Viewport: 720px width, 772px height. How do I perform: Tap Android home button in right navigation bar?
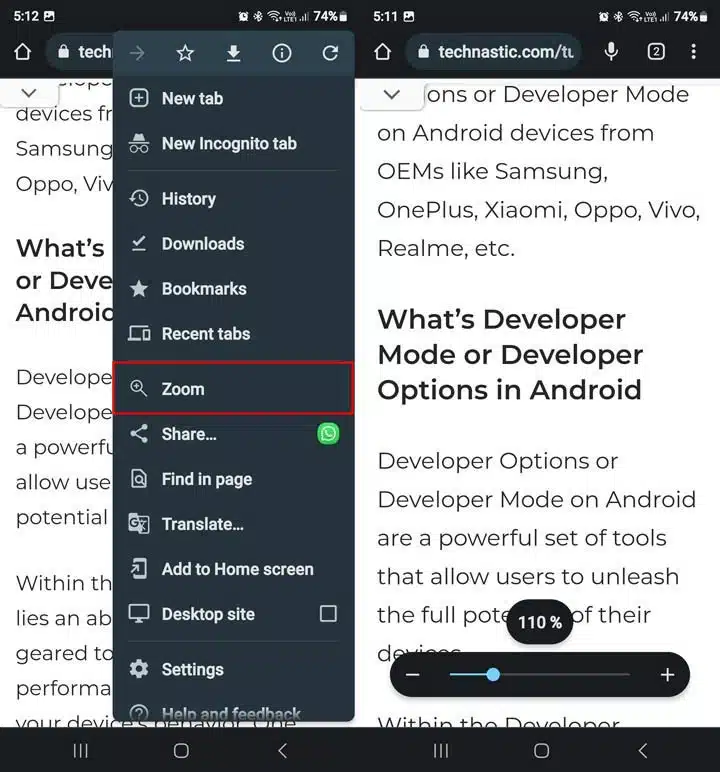542,750
